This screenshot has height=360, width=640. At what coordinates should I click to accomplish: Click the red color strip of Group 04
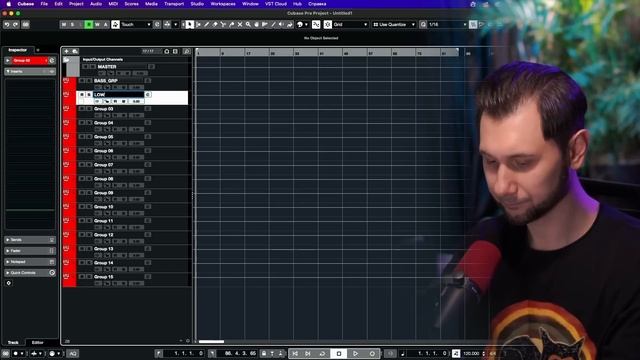point(69,126)
